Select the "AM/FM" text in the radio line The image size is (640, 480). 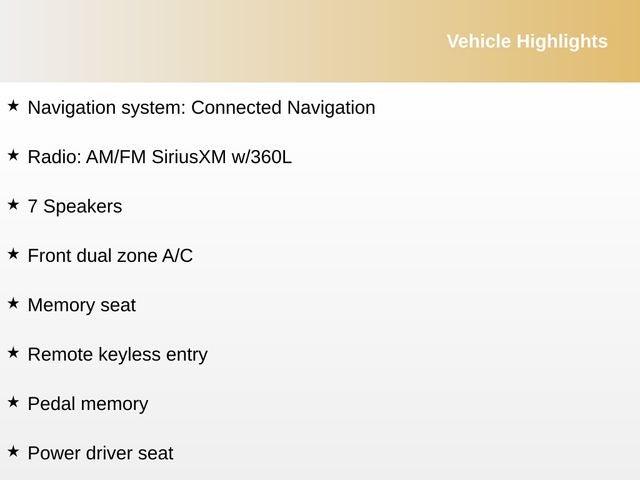[x=112, y=157]
